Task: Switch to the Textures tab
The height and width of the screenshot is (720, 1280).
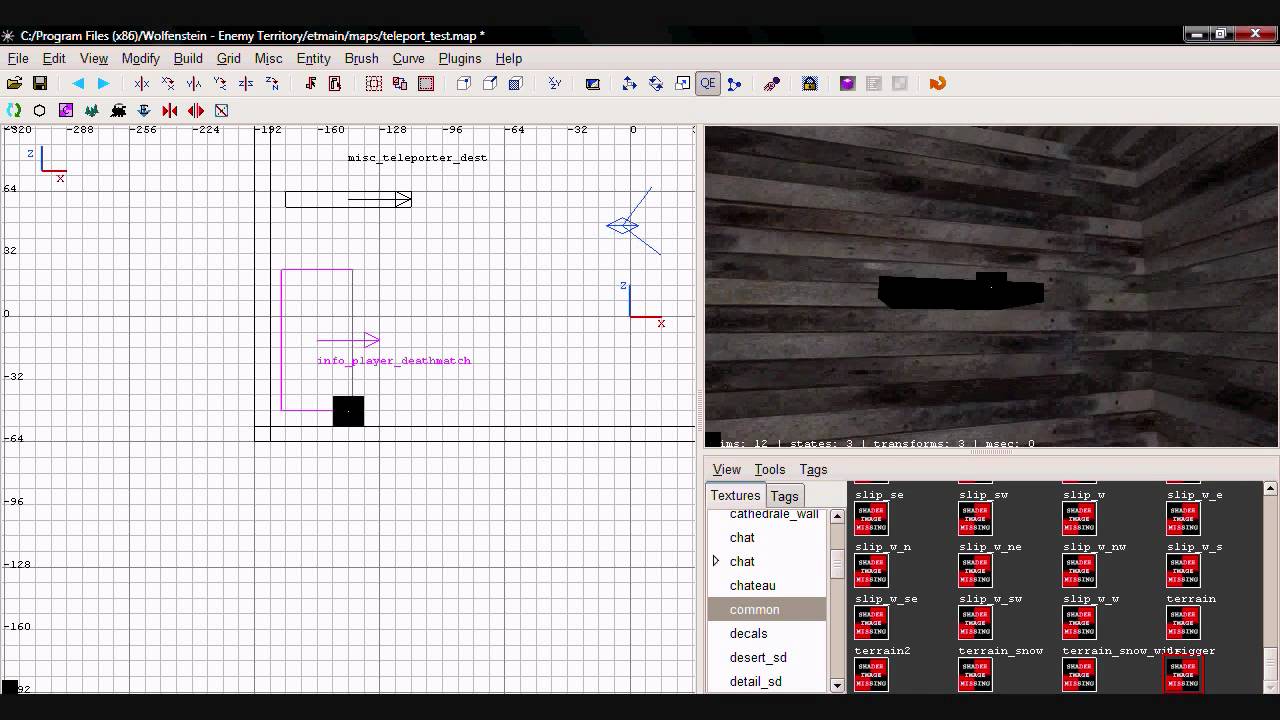Action: 736,496
